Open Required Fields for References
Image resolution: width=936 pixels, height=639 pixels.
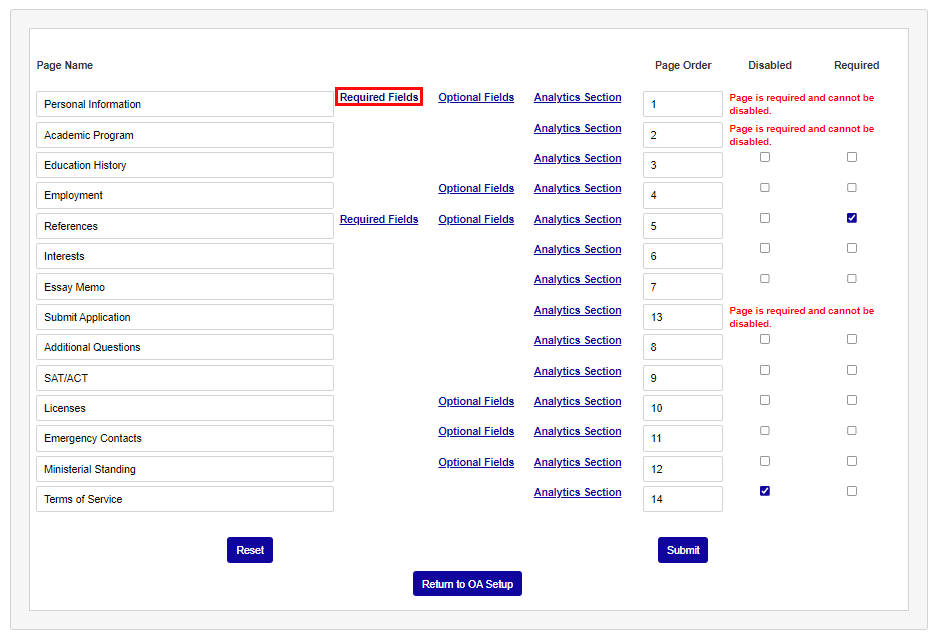click(x=378, y=219)
